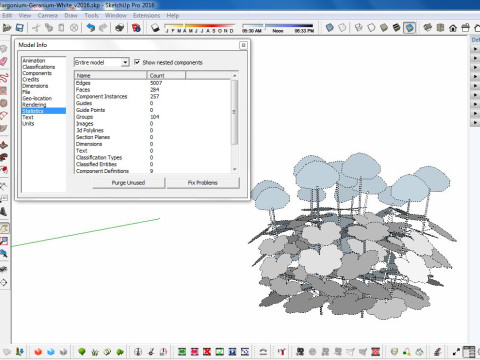Expand last tray panel arrow at right edge
The image size is (480, 360).
pos(475,123)
